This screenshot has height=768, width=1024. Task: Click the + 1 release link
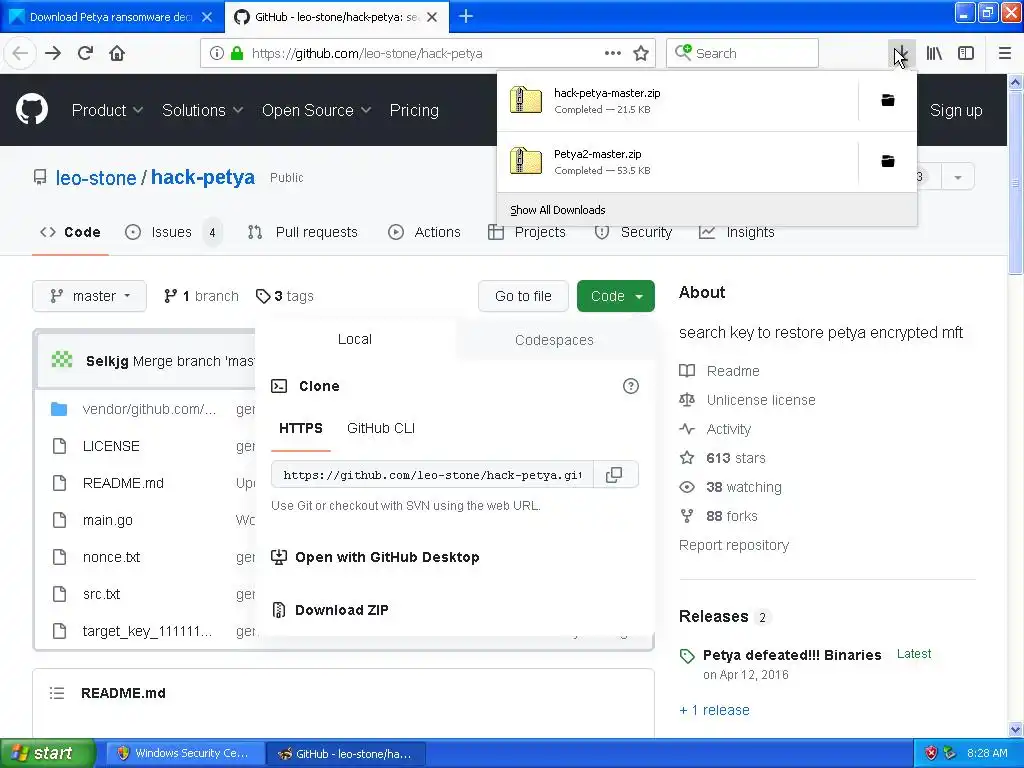tap(714, 710)
